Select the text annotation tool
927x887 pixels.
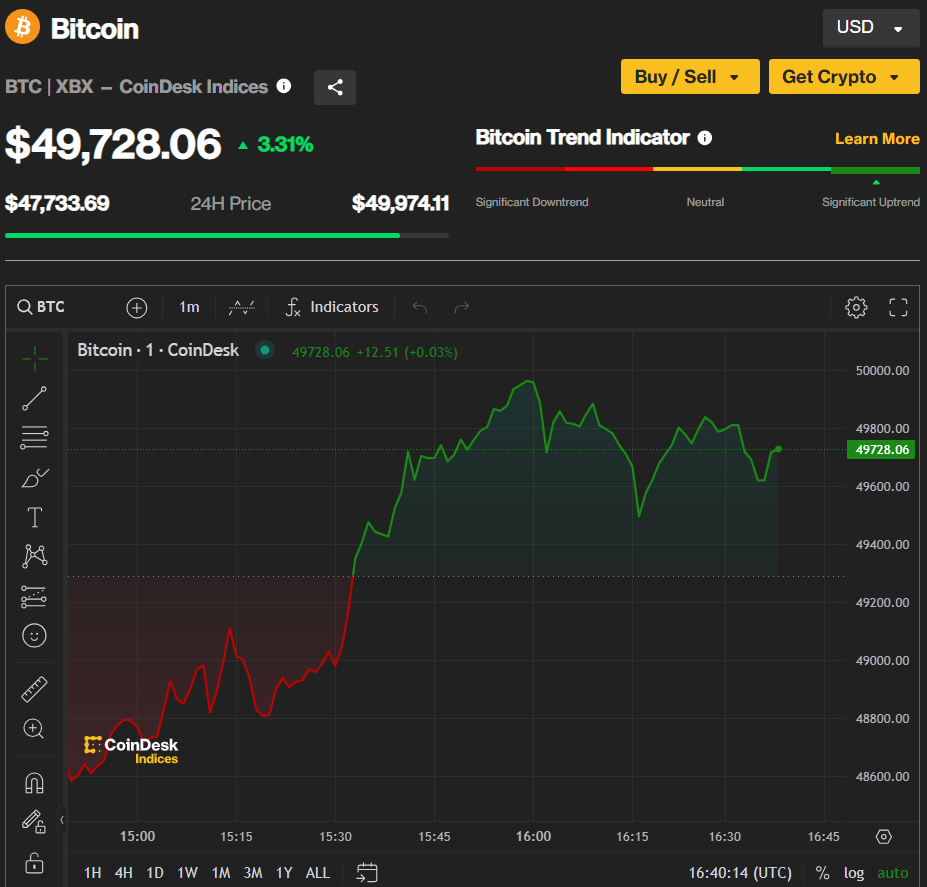pos(34,517)
